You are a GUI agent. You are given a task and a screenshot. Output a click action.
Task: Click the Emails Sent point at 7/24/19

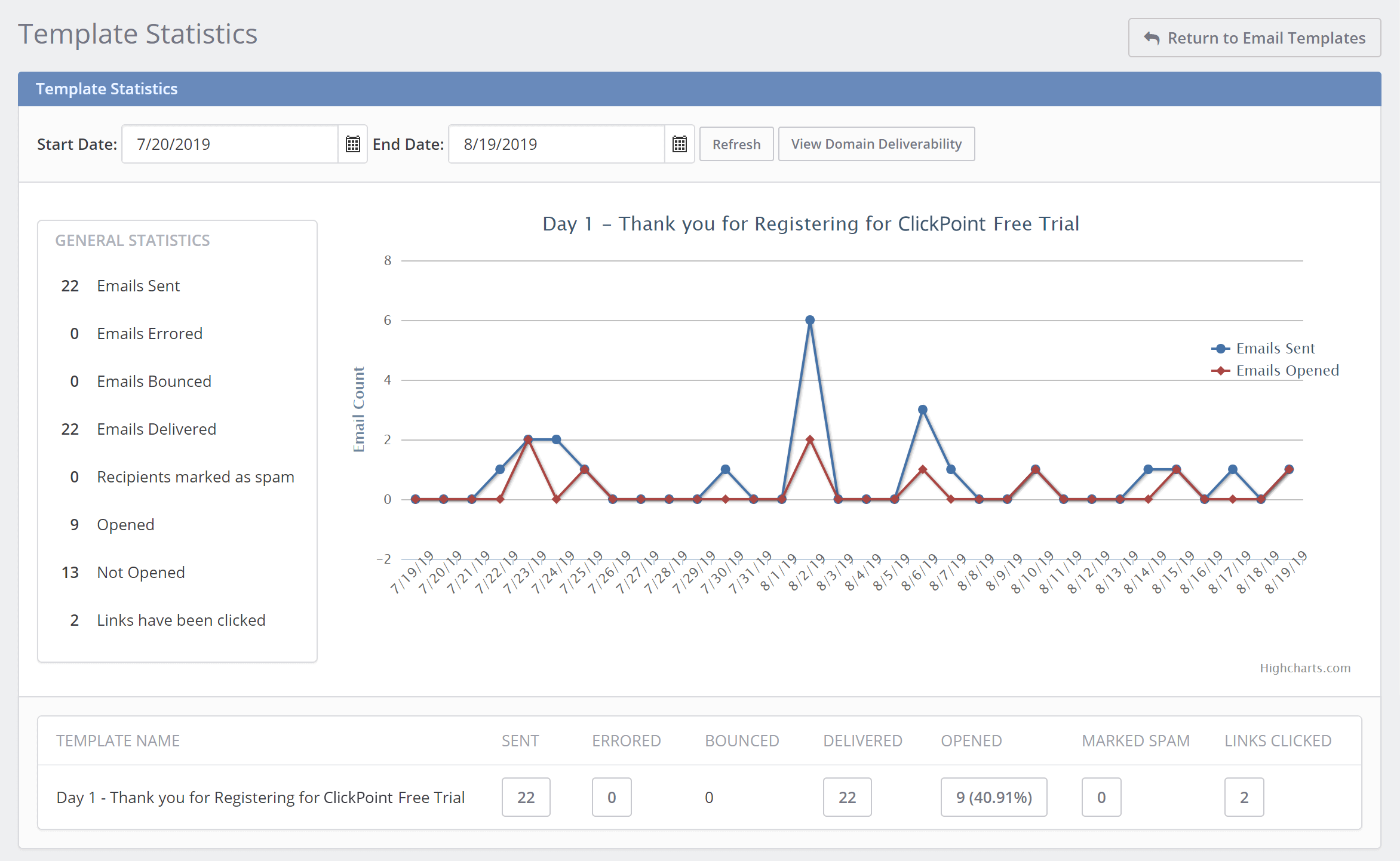pos(556,439)
